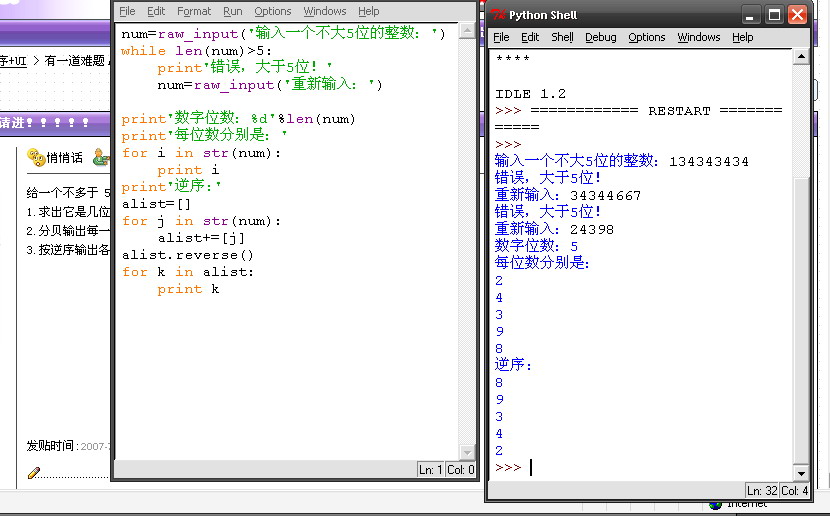
Task: Click the Python Shell vertical scrollbar thumb
Action: point(800,320)
